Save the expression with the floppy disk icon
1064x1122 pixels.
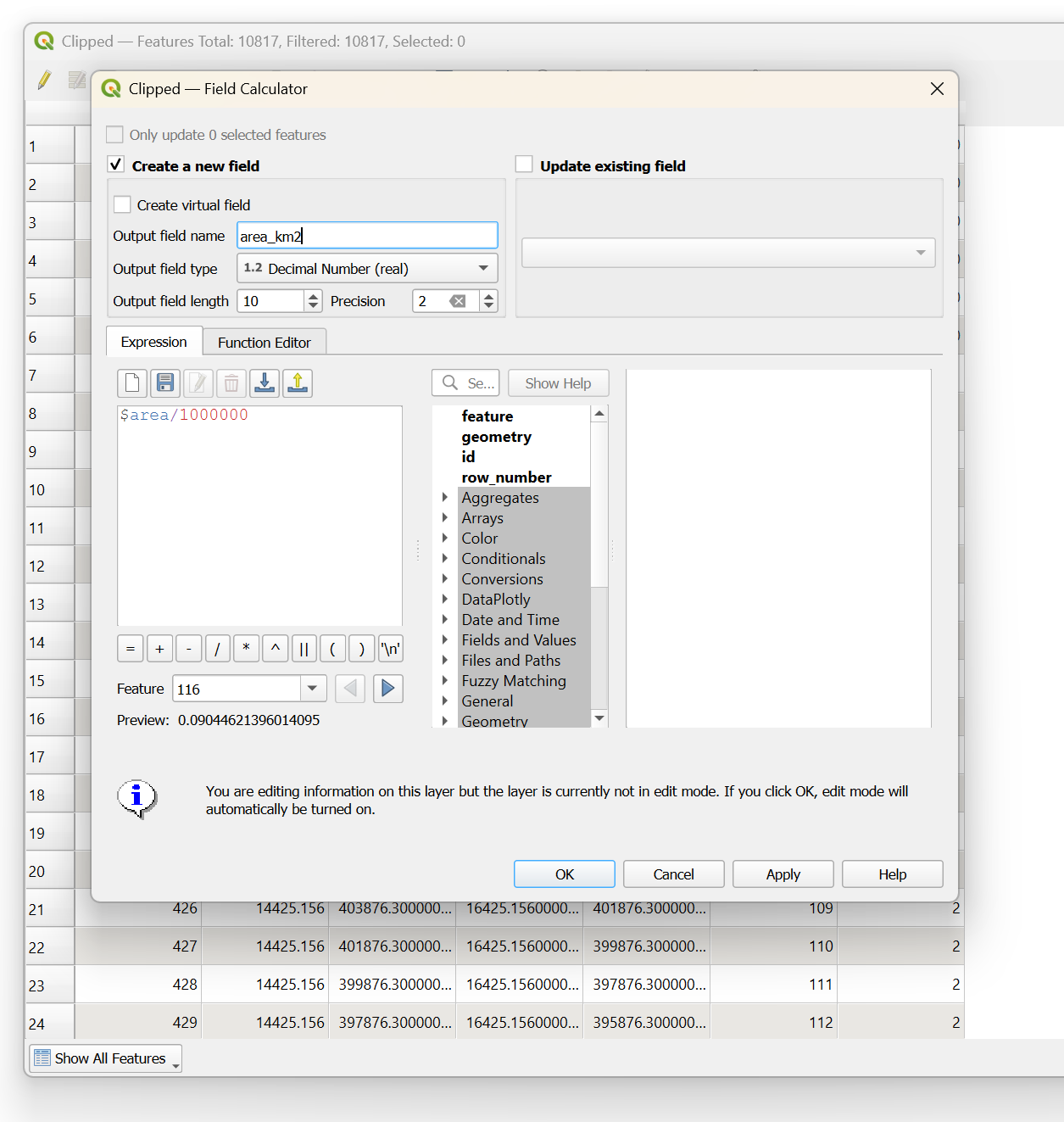tap(165, 383)
